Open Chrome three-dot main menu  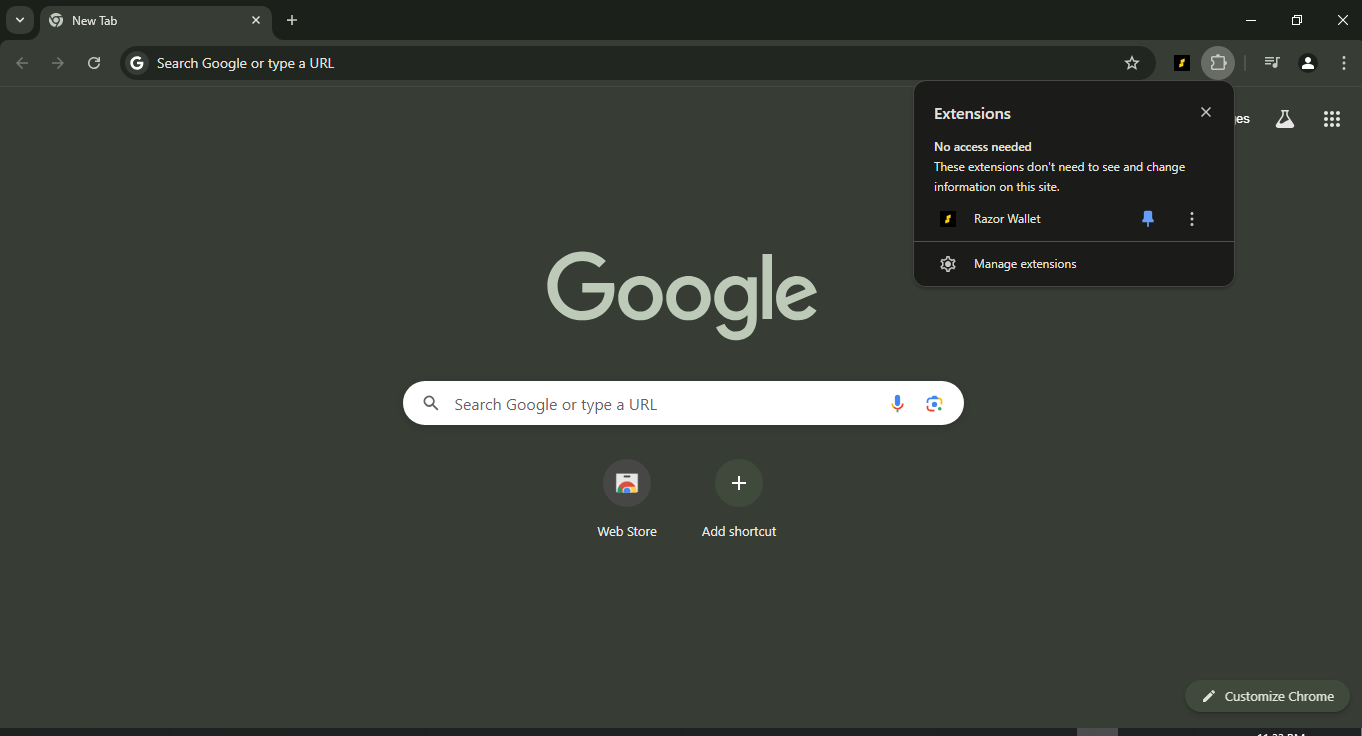(1343, 63)
